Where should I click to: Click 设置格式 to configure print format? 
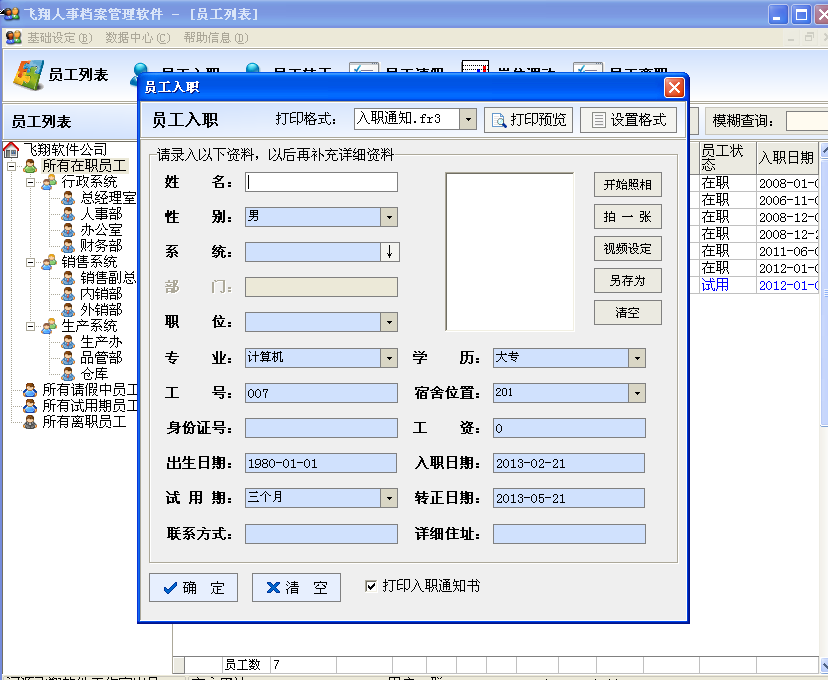630,117
